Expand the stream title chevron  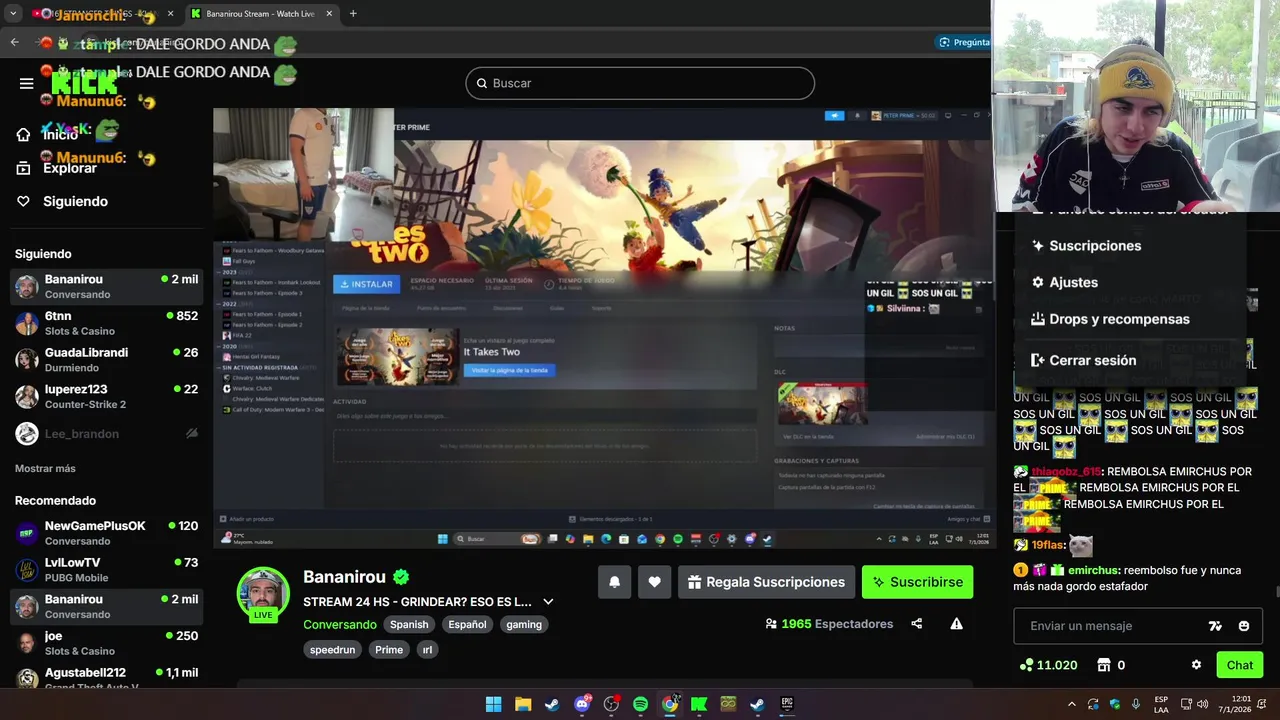548,602
